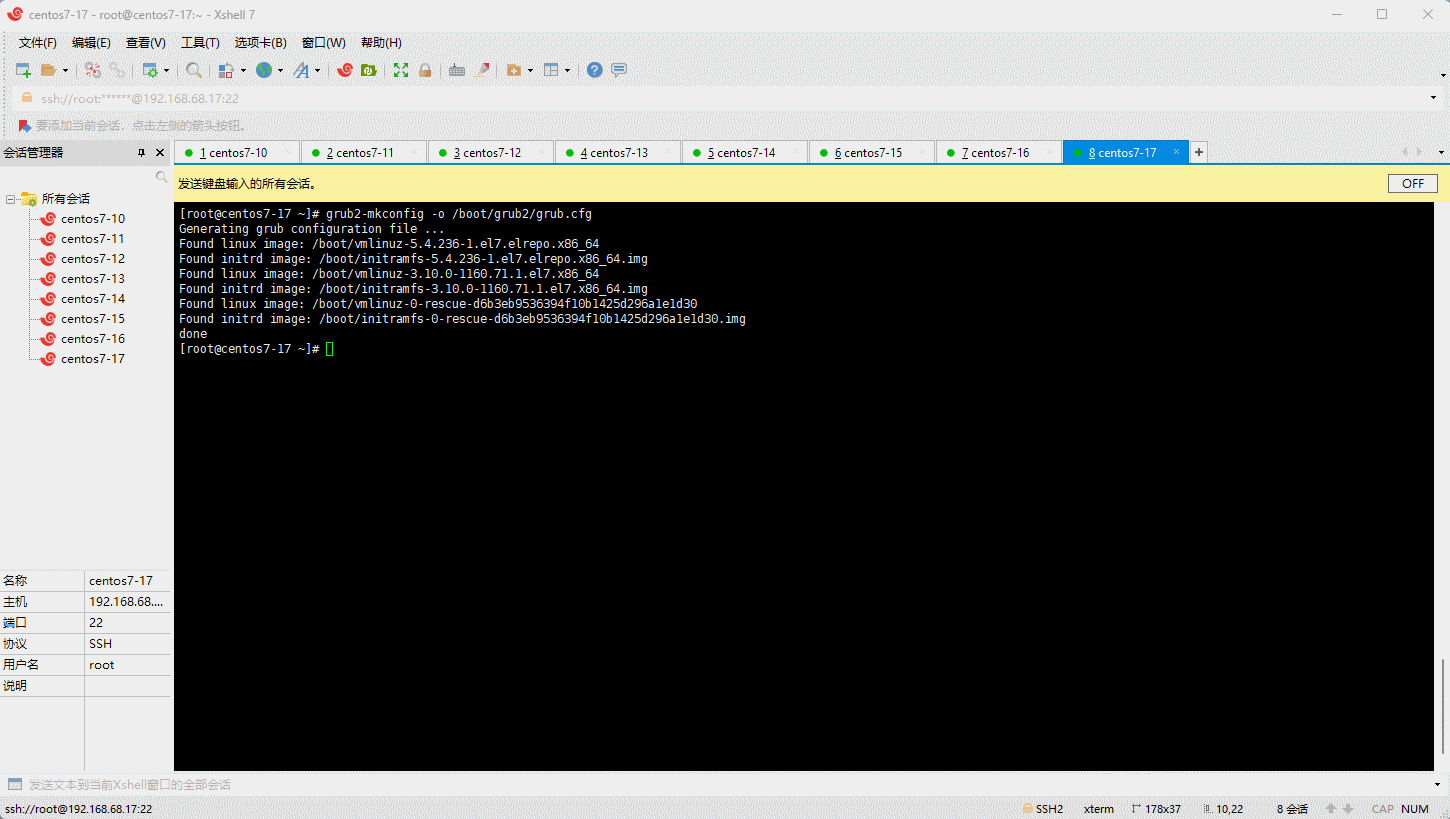Expand the address bar dropdown arrow
This screenshot has width=1450, height=819.
(1433, 98)
